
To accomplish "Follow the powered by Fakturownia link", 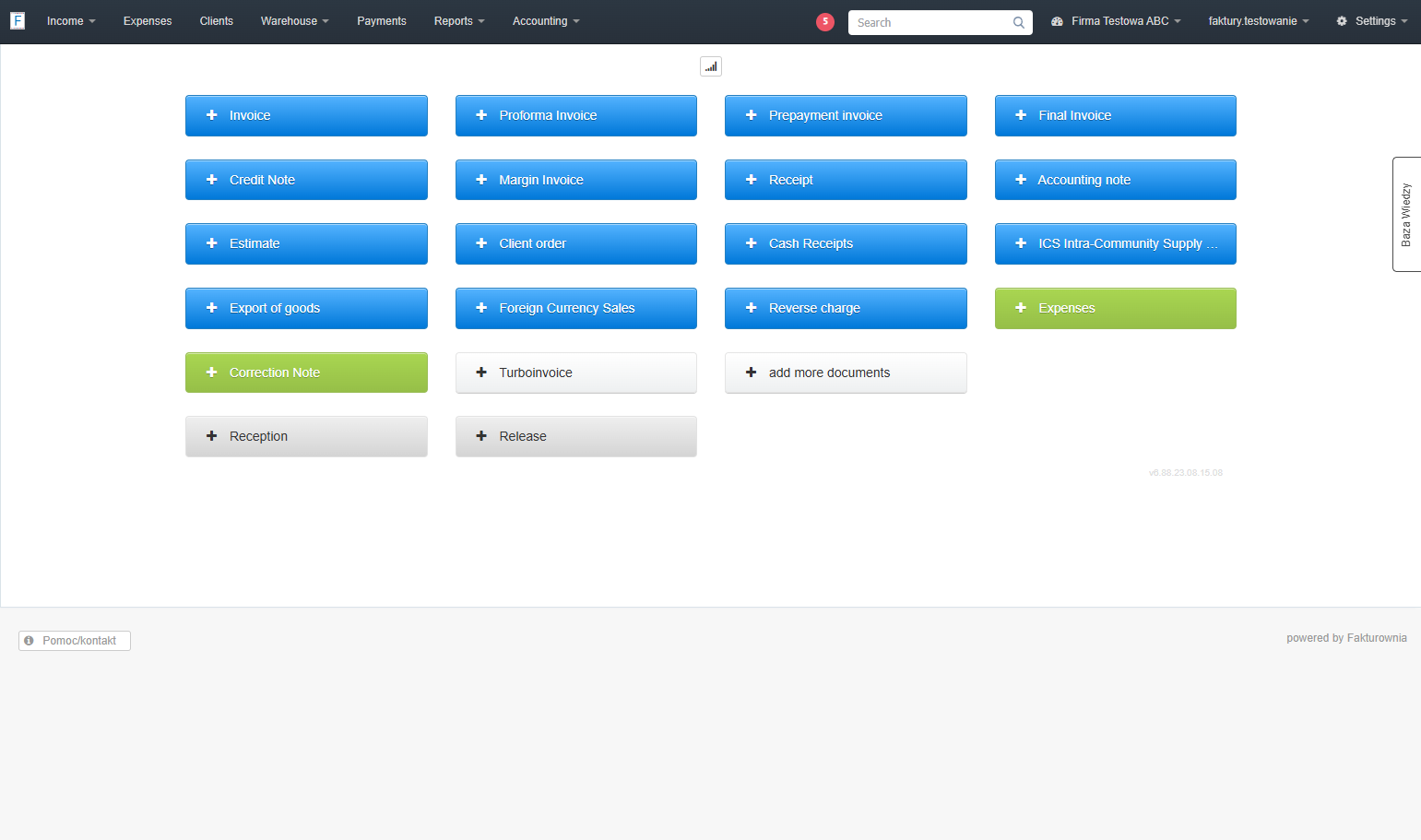I will pos(1346,638).
